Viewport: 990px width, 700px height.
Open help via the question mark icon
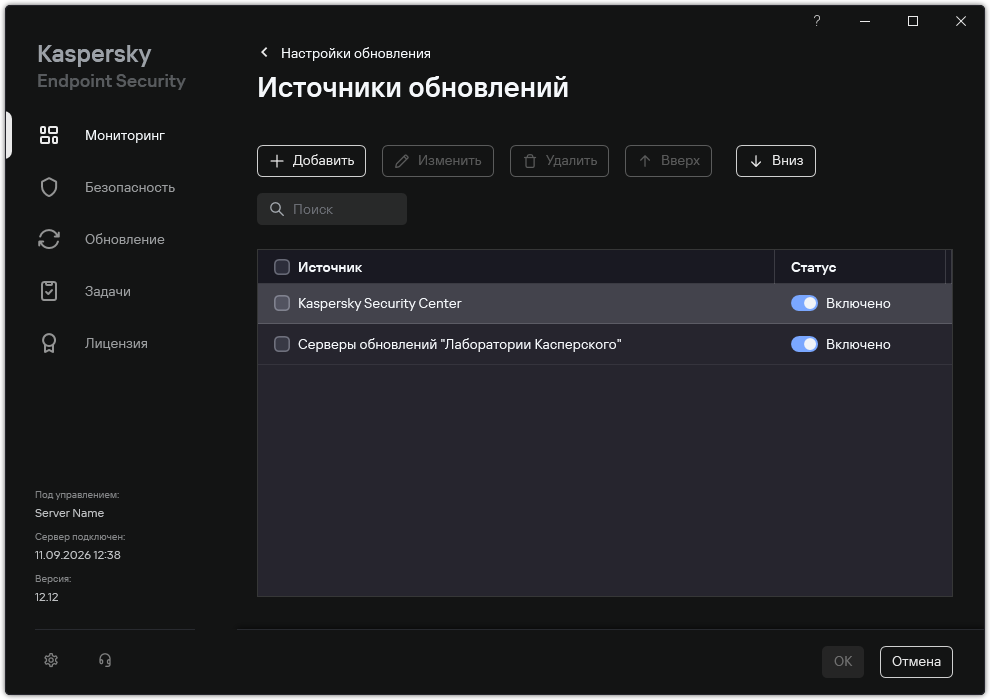click(x=816, y=21)
